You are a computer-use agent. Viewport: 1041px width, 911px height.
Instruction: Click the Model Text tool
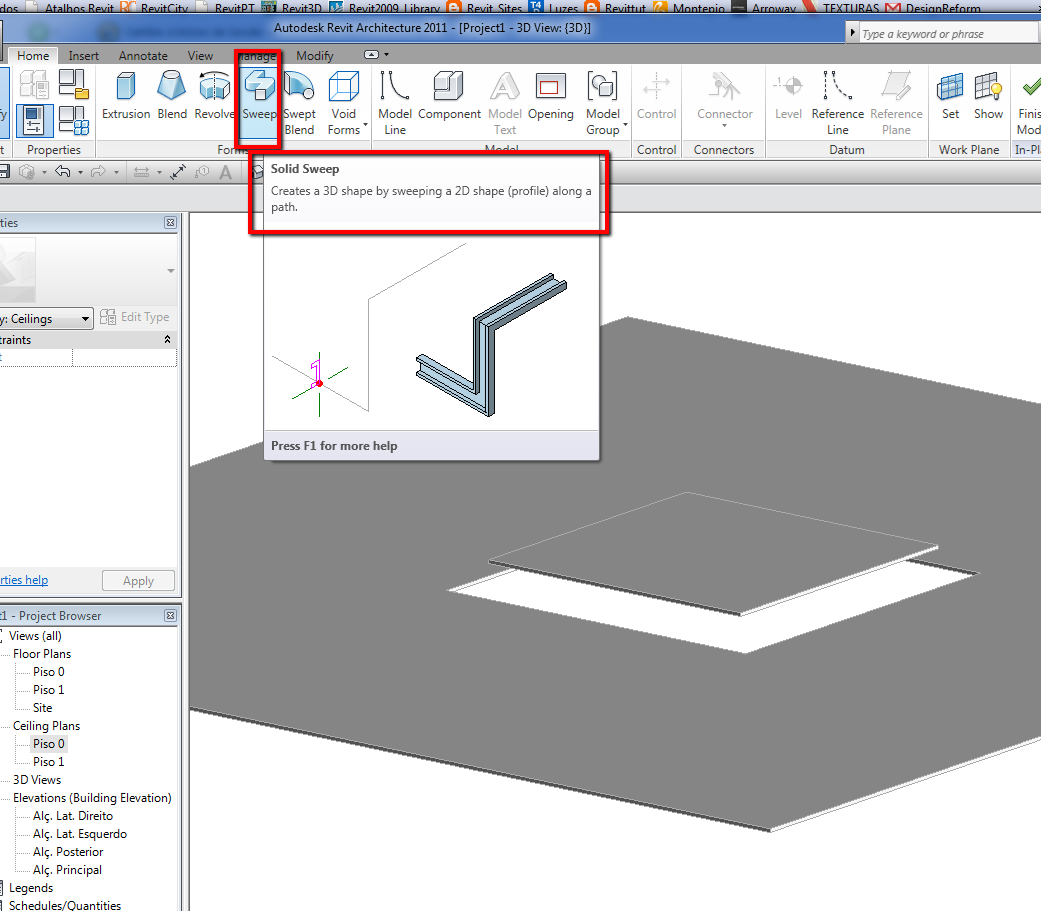pos(505,104)
